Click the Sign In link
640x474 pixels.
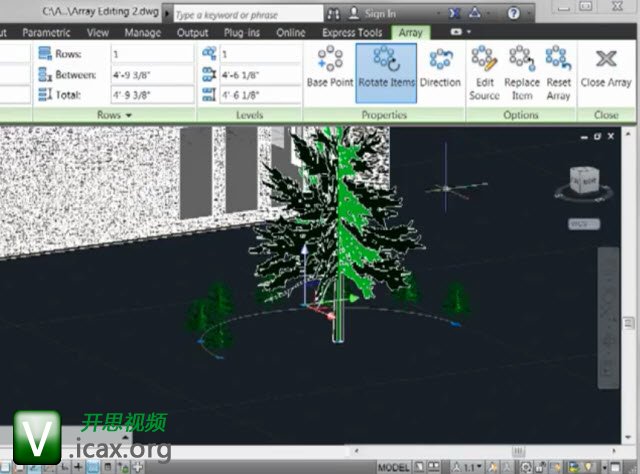pyautogui.click(x=380, y=14)
